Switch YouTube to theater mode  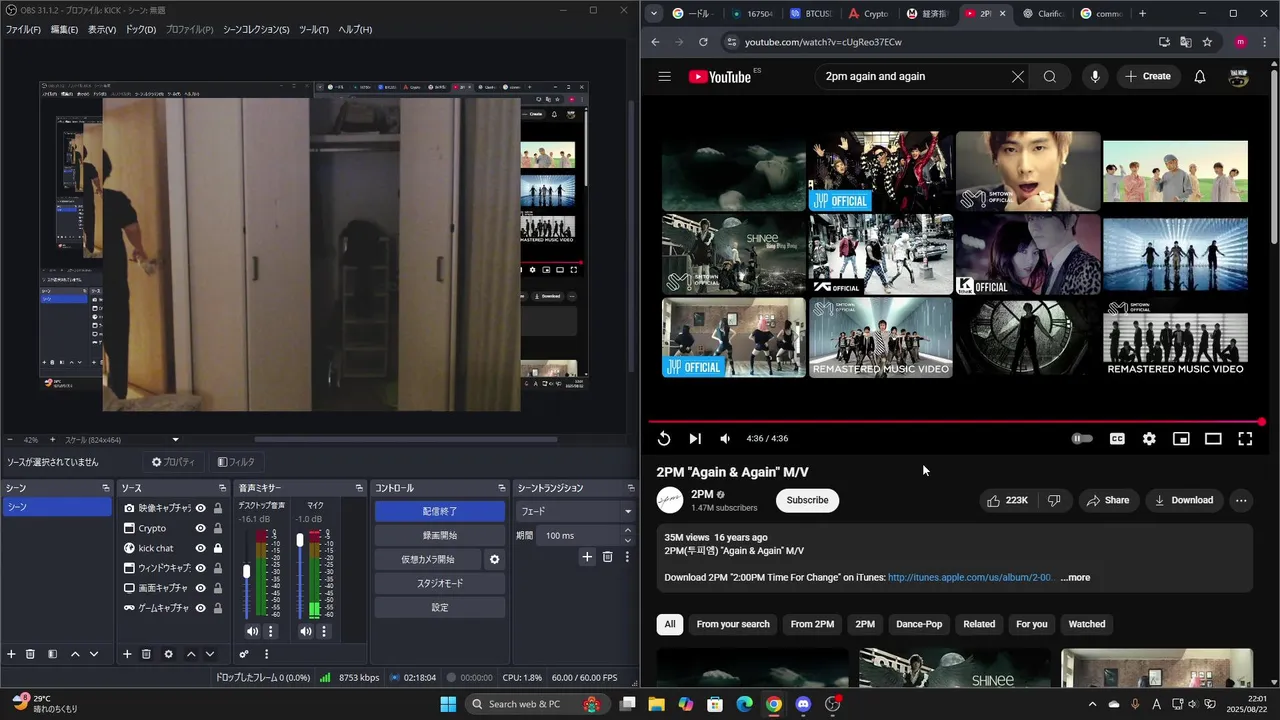[x=1213, y=438]
